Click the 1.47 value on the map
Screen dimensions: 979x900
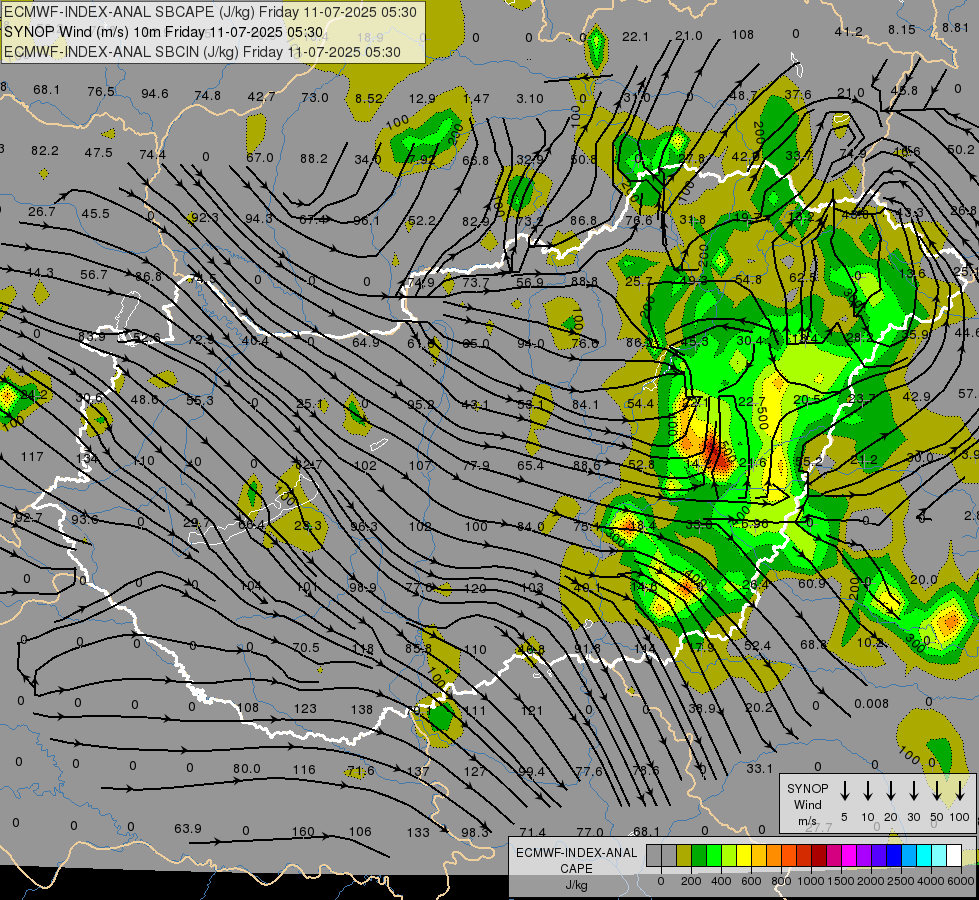(x=476, y=99)
